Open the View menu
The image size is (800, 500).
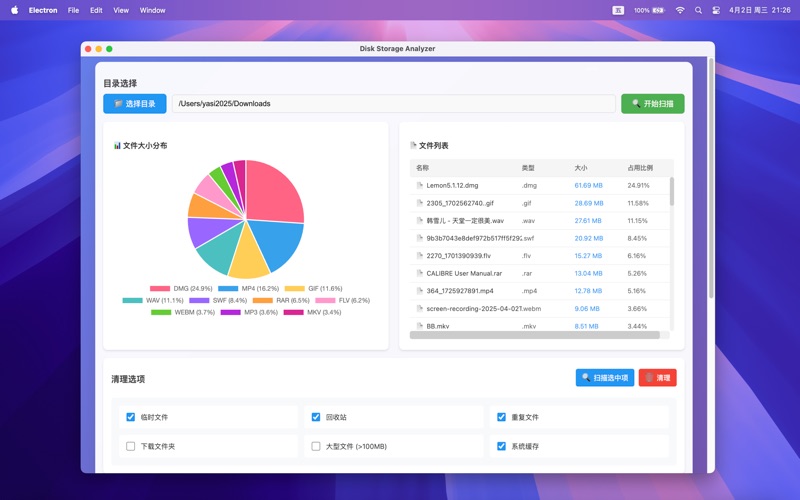[121, 10]
